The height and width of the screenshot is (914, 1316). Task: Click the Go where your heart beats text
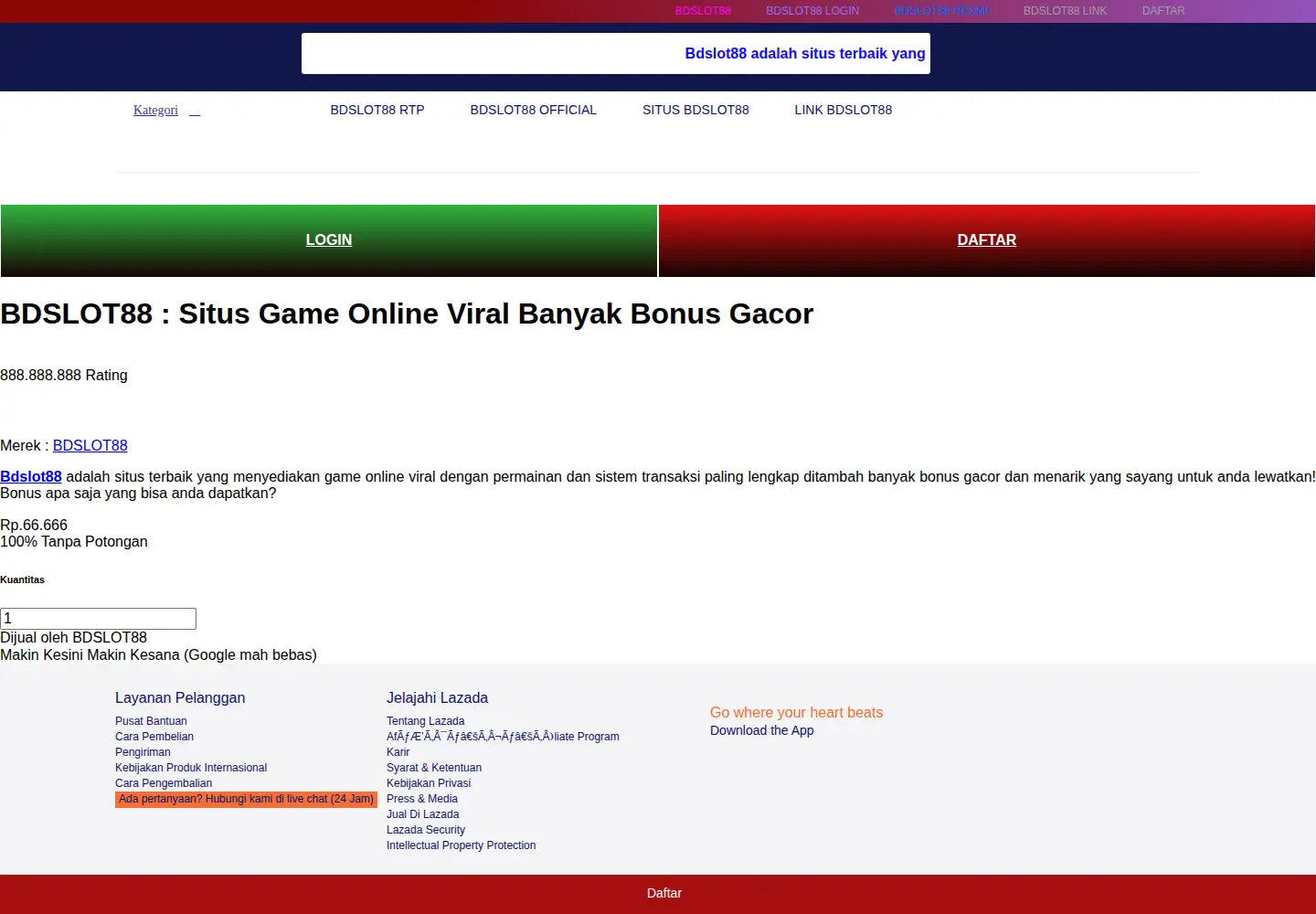tap(796, 713)
